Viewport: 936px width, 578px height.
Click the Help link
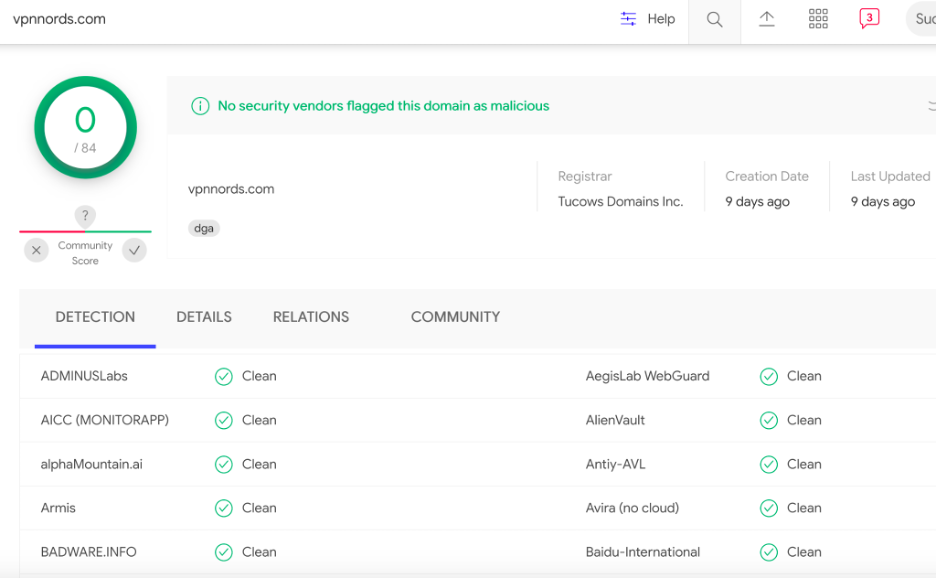pyautogui.click(x=661, y=19)
